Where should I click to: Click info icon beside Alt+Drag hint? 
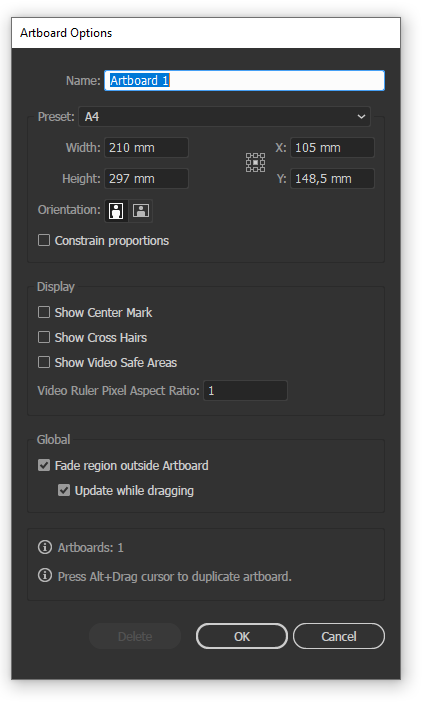coord(45,576)
